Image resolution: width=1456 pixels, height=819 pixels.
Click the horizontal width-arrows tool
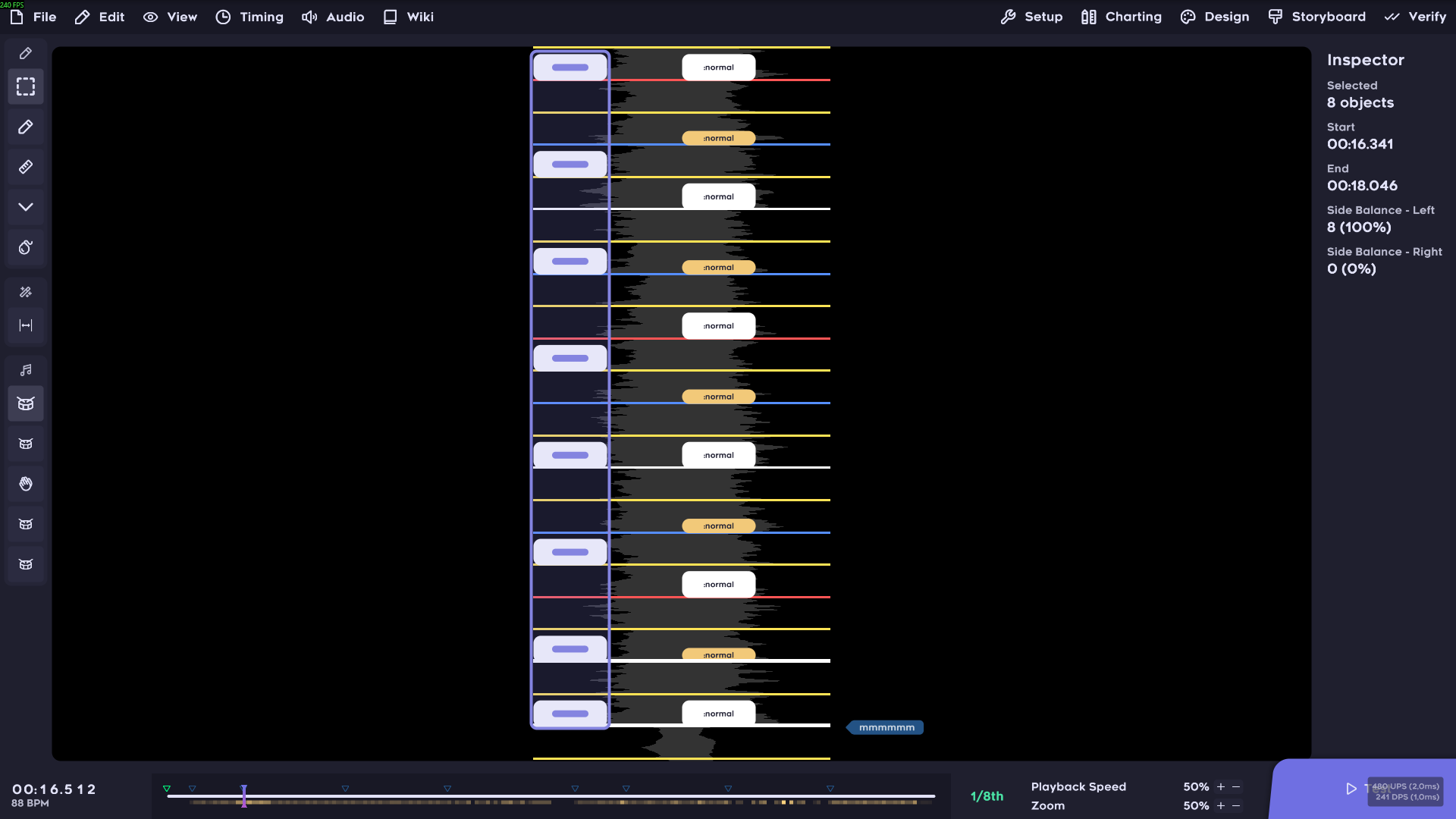point(26,325)
